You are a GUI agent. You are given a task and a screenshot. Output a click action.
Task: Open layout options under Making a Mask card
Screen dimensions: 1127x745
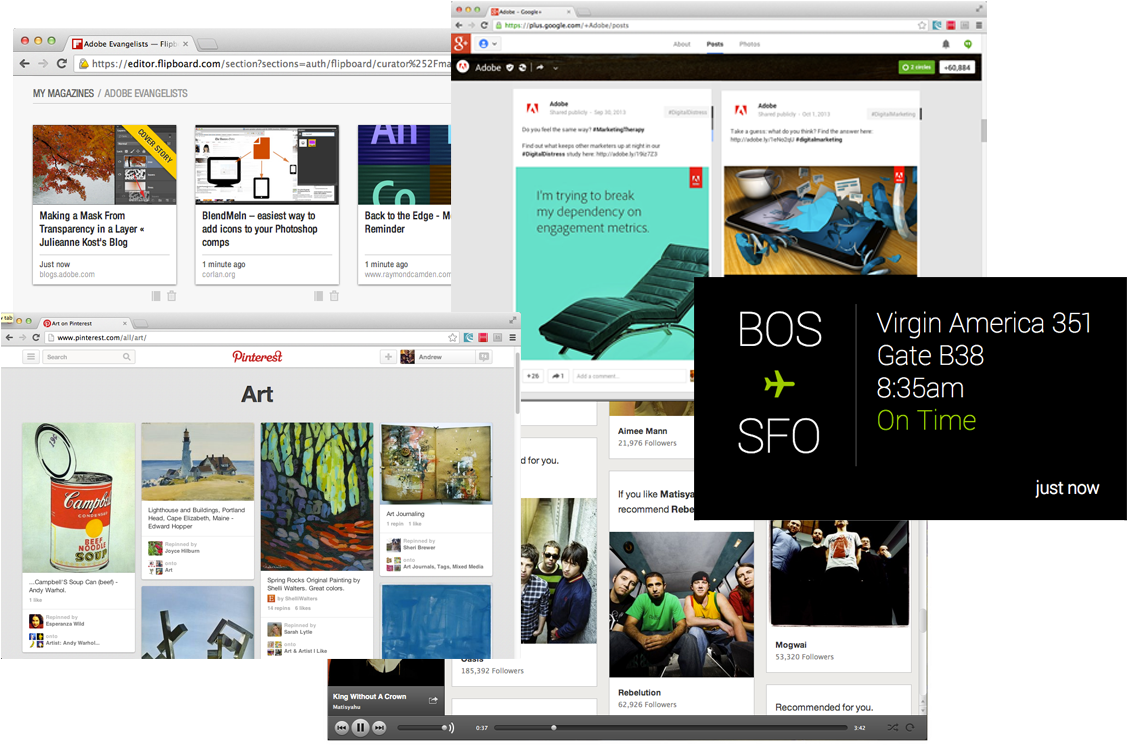(x=156, y=296)
